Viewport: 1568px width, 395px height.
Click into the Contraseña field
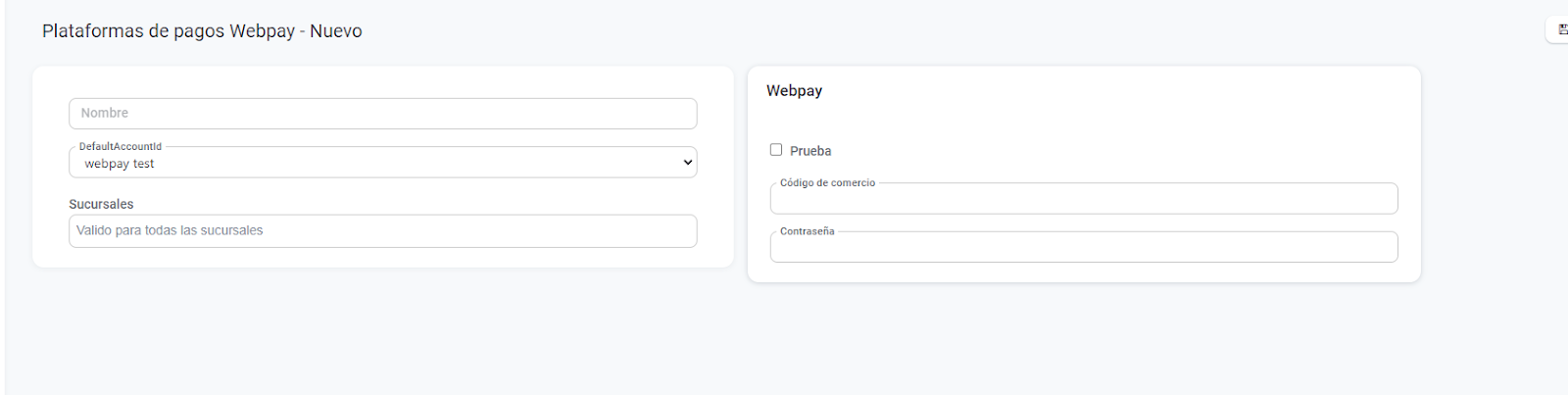[1083, 248]
